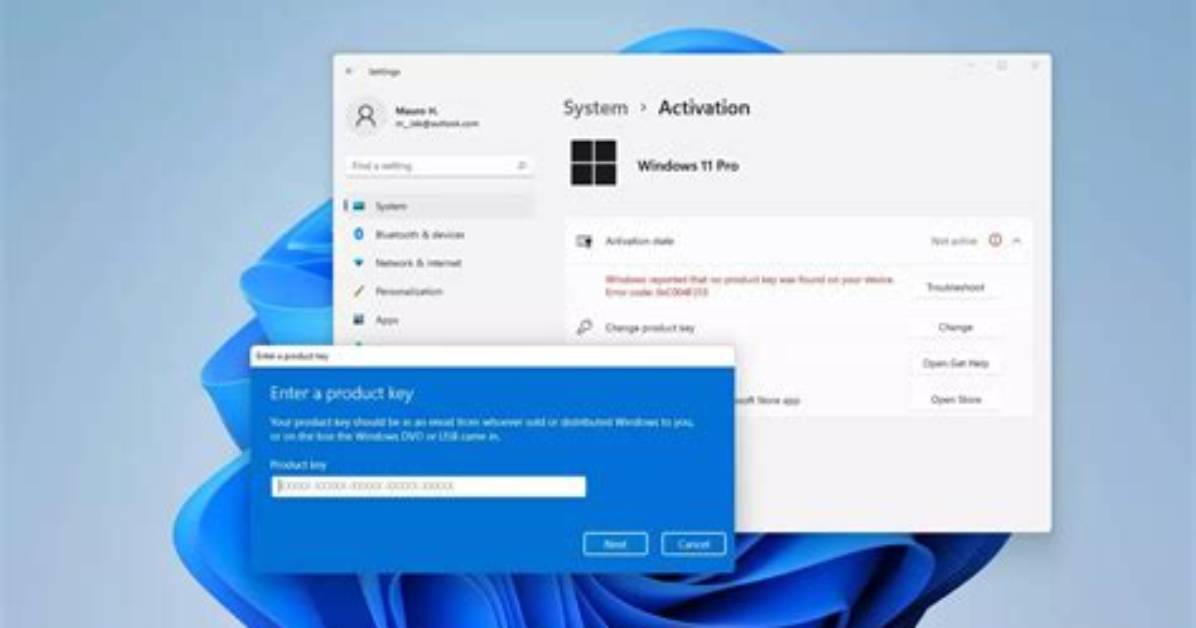Image resolution: width=1196 pixels, height=628 pixels.
Task: Click the Troubleshoot button
Action: pyautogui.click(x=955, y=287)
